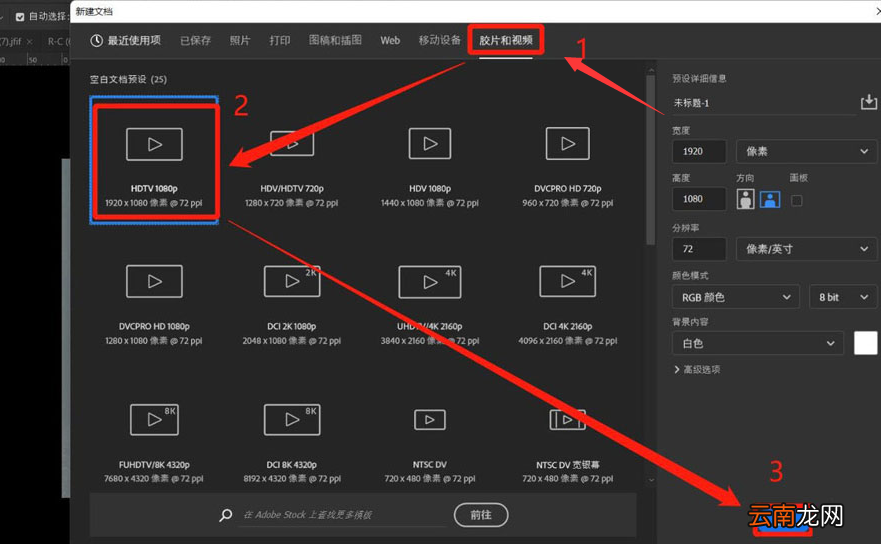Click the height field showing 1080

click(x=699, y=199)
